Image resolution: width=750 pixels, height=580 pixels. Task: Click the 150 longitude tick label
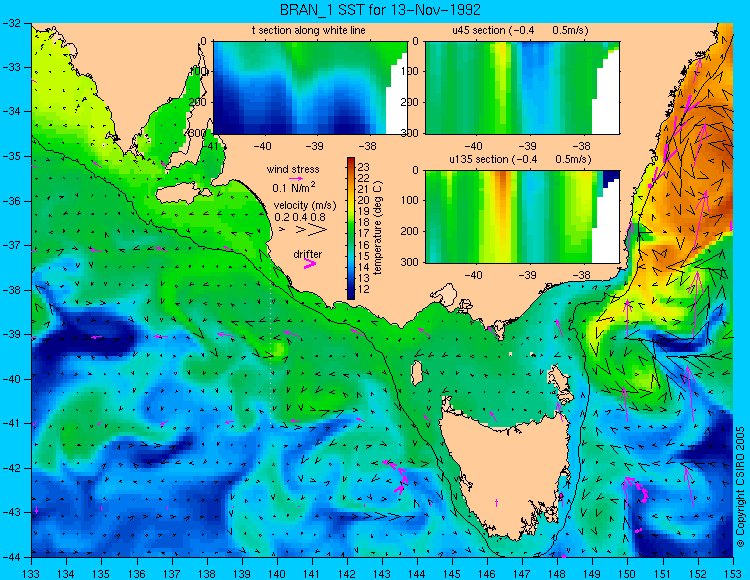point(628,572)
